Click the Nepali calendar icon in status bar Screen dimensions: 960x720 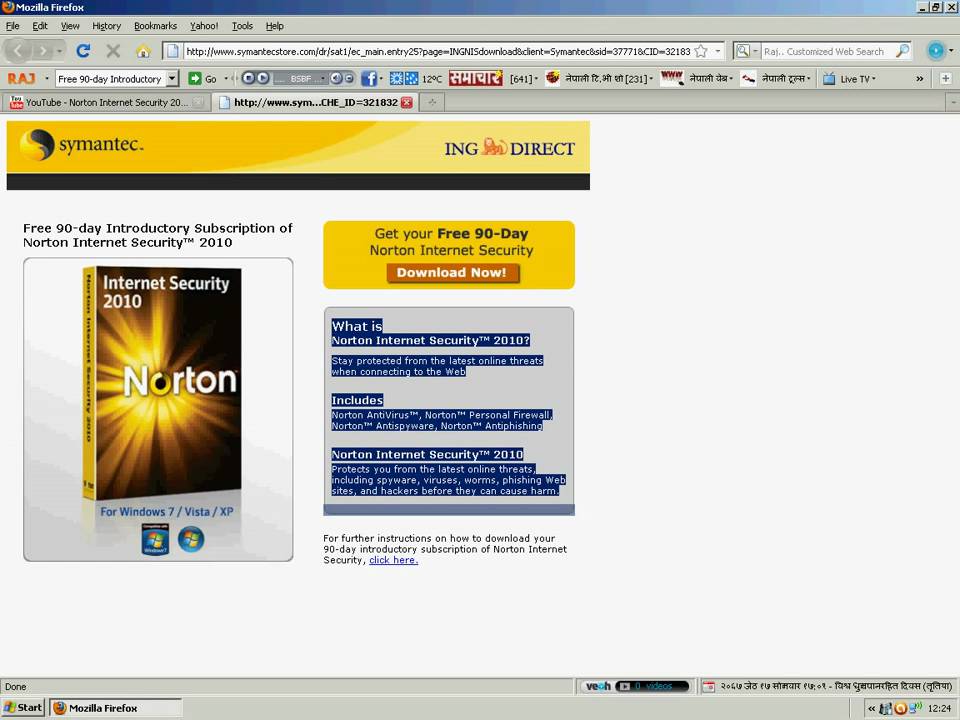coord(708,686)
